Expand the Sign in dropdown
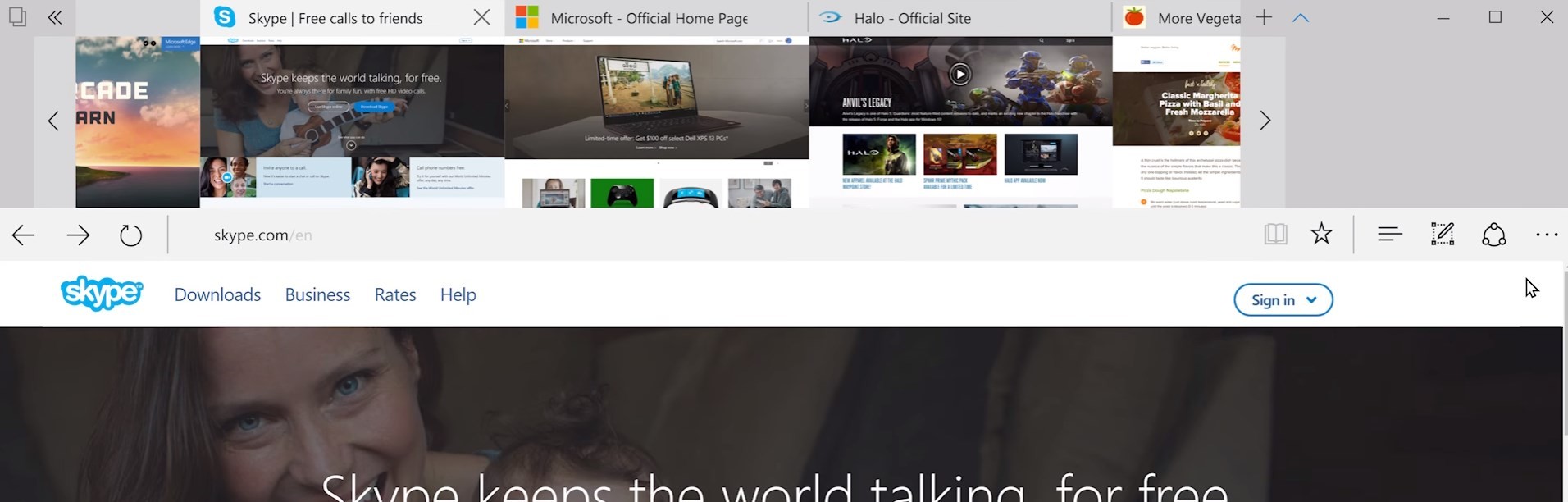Image resolution: width=1568 pixels, height=502 pixels. tap(1283, 300)
